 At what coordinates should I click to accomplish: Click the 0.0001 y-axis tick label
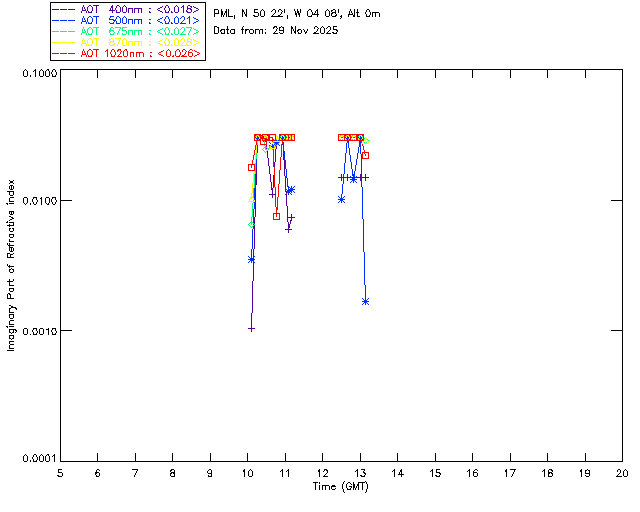tap(39, 459)
